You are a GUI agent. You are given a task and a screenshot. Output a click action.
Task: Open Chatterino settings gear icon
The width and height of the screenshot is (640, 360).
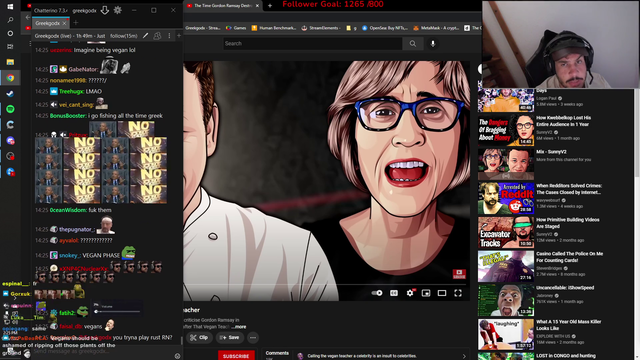[x=118, y=10]
